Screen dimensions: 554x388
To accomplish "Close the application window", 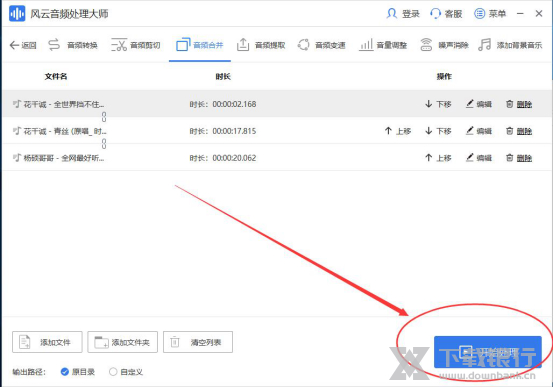I will coord(539,13).
